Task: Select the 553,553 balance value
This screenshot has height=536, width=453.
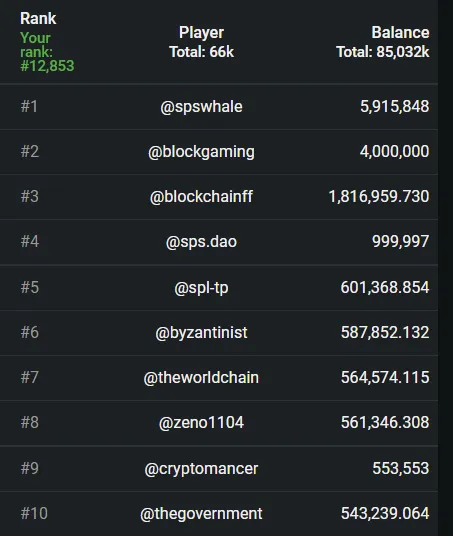Action: point(401,468)
